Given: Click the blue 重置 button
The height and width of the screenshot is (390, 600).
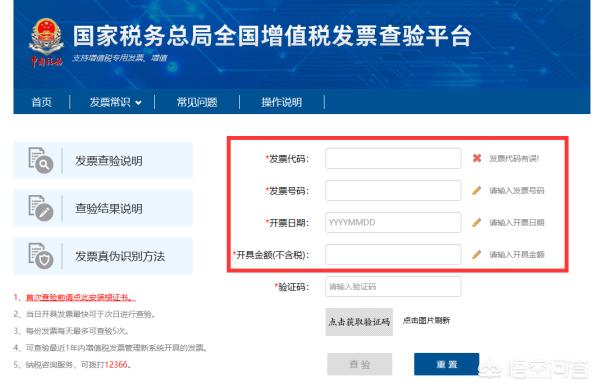Looking at the screenshot, I should point(447,364).
